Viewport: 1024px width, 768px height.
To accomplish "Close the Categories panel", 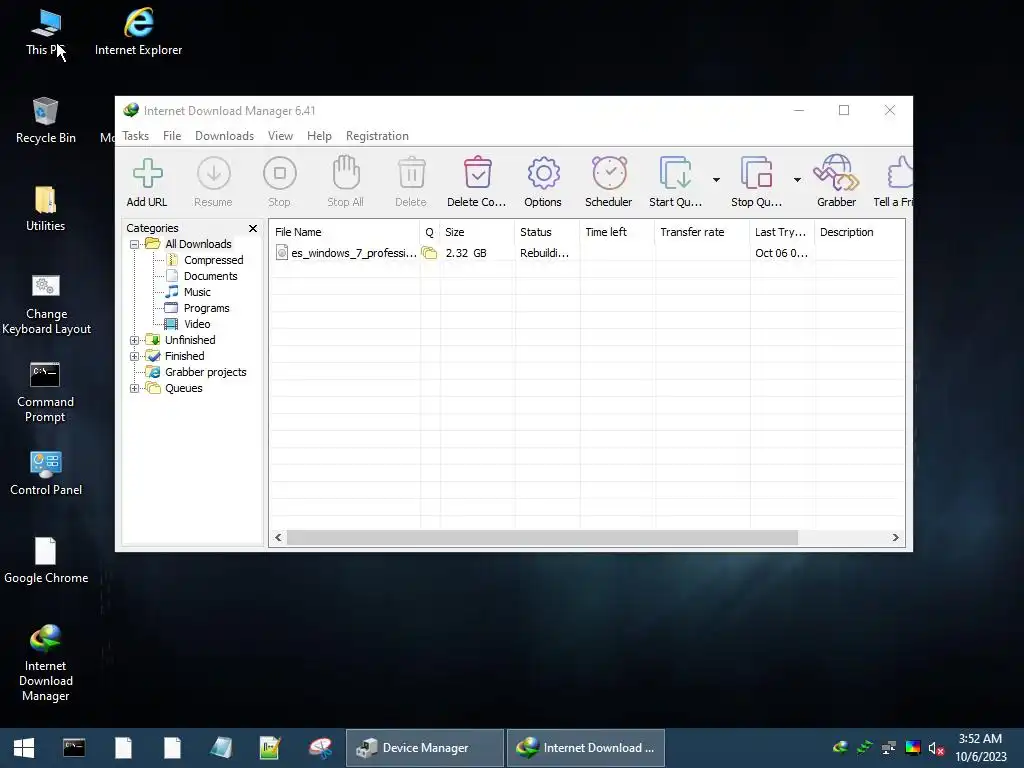I will click(x=253, y=228).
